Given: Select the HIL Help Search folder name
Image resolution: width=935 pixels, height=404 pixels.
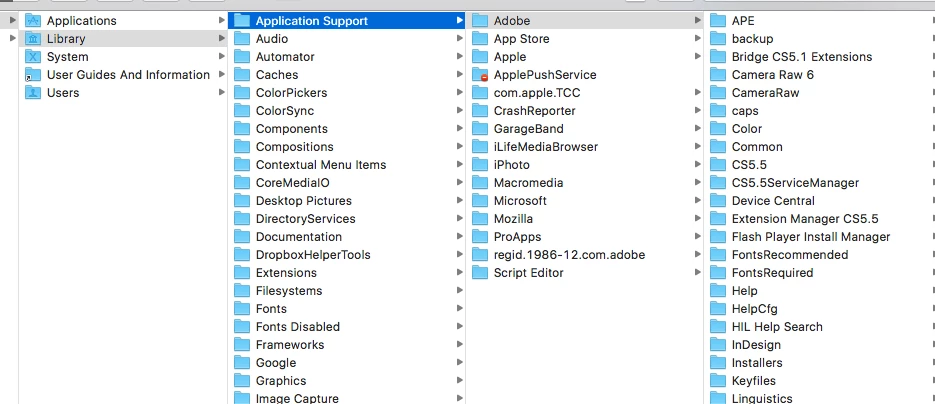Looking at the screenshot, I should click(777, 327).
